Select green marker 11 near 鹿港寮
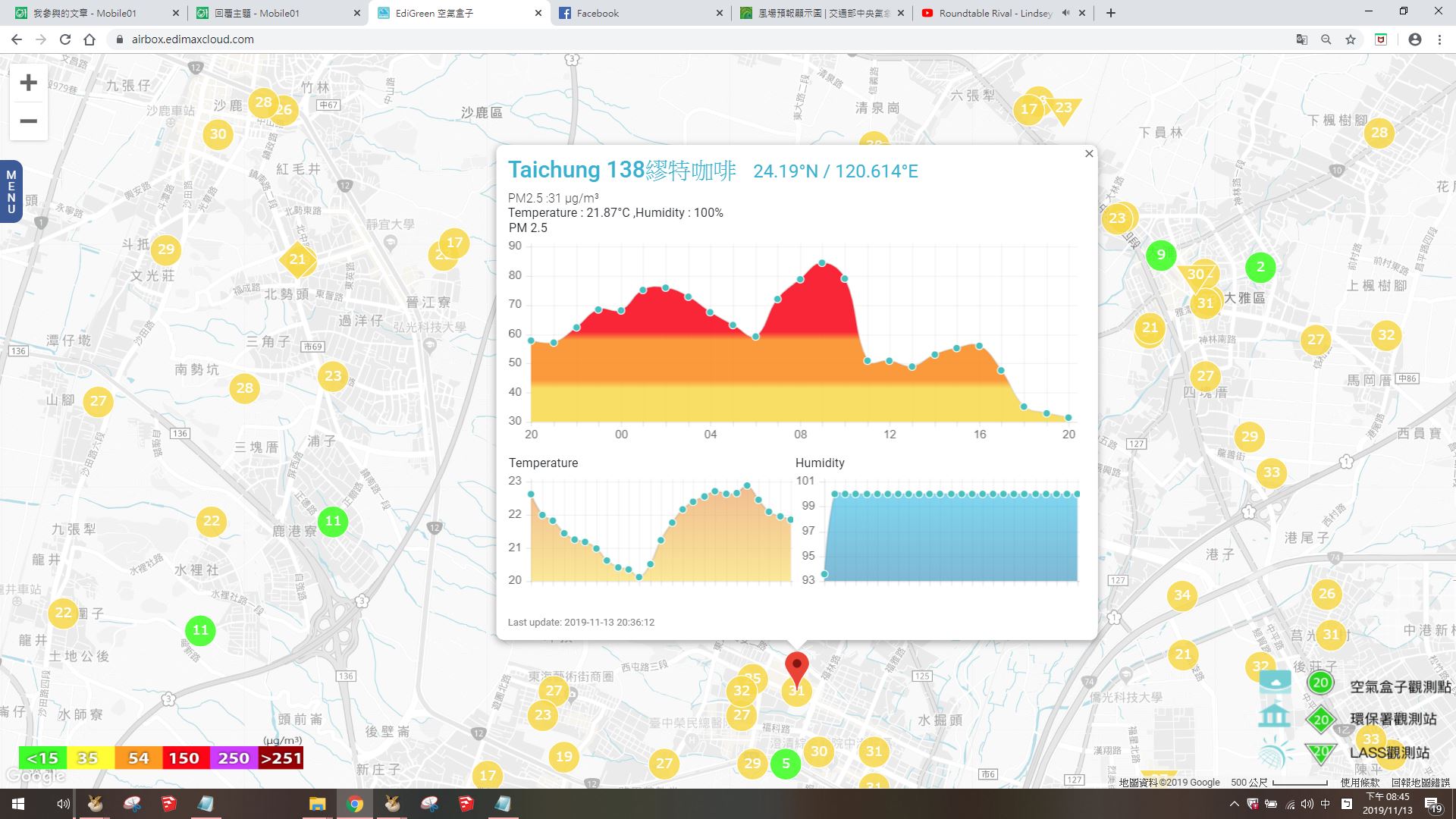 point(333,521)
